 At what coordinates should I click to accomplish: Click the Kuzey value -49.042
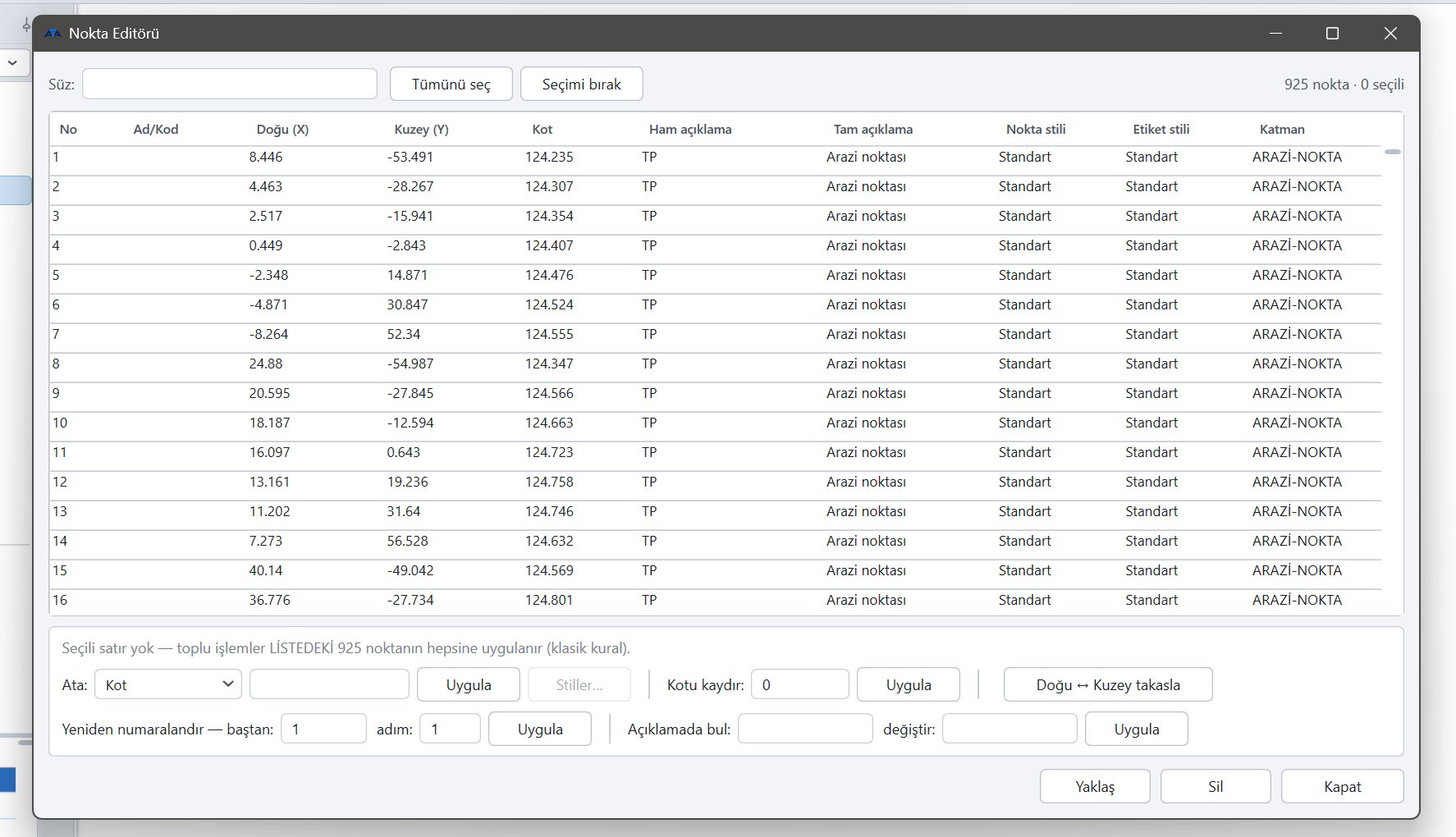tap(410, 570)
